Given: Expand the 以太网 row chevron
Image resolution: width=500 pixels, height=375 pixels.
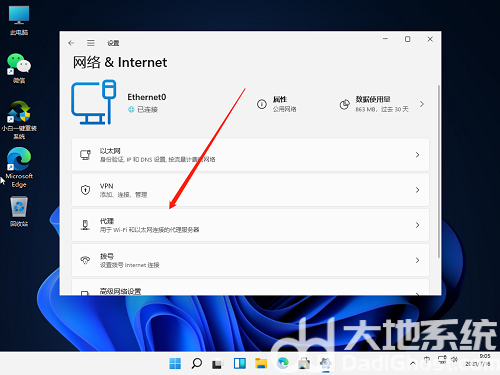Looking at the screenshot, I should 417,155.
